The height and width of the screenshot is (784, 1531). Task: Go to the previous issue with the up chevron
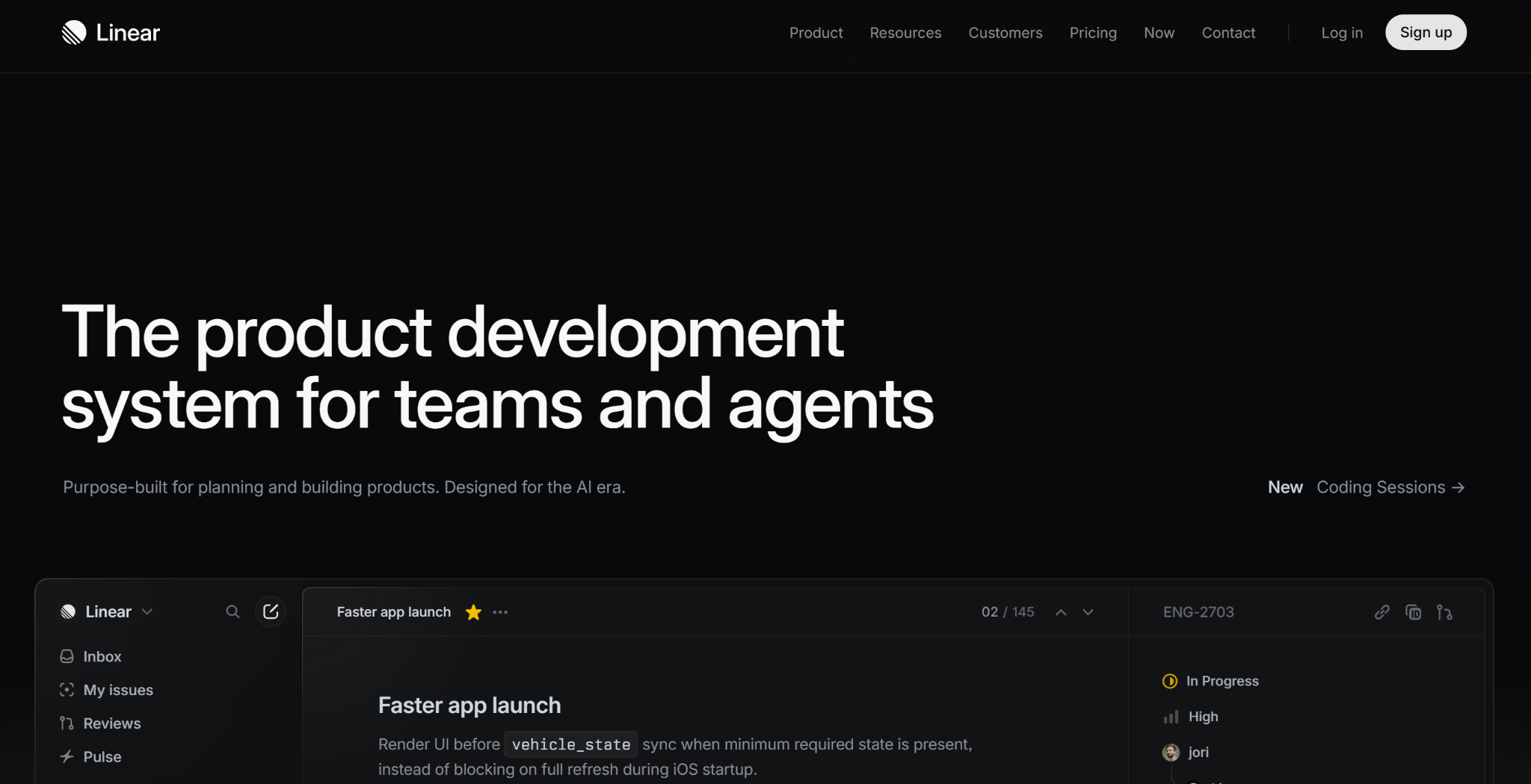1061,612
